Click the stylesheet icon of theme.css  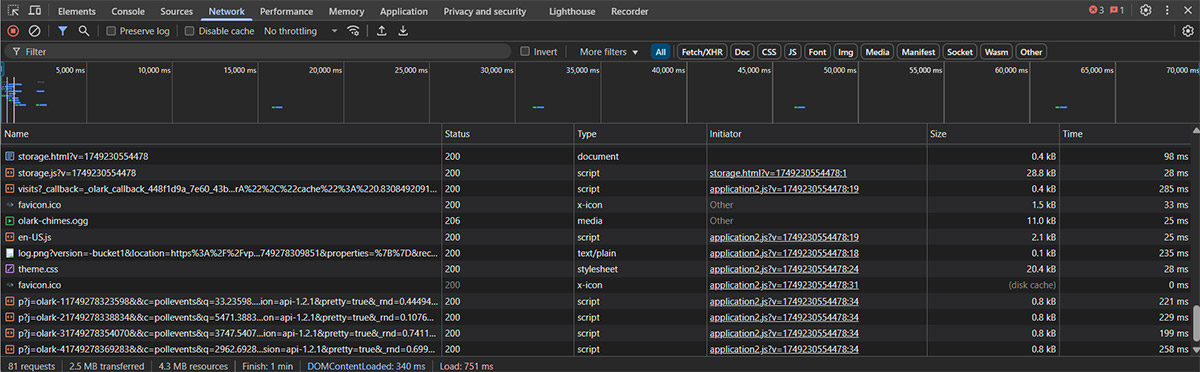(x=10, y=269)
